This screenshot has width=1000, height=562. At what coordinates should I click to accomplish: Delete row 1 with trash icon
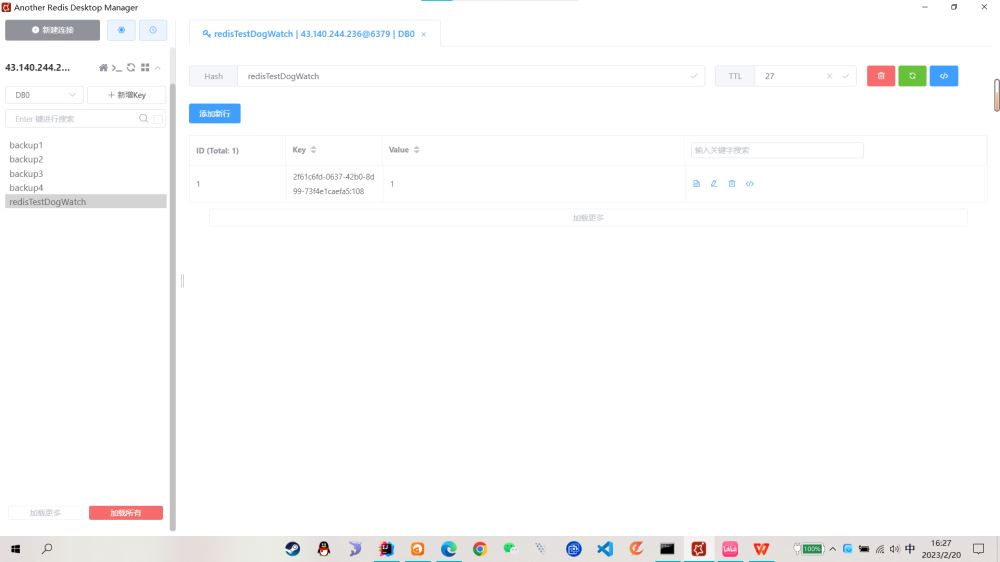point(732,184)
